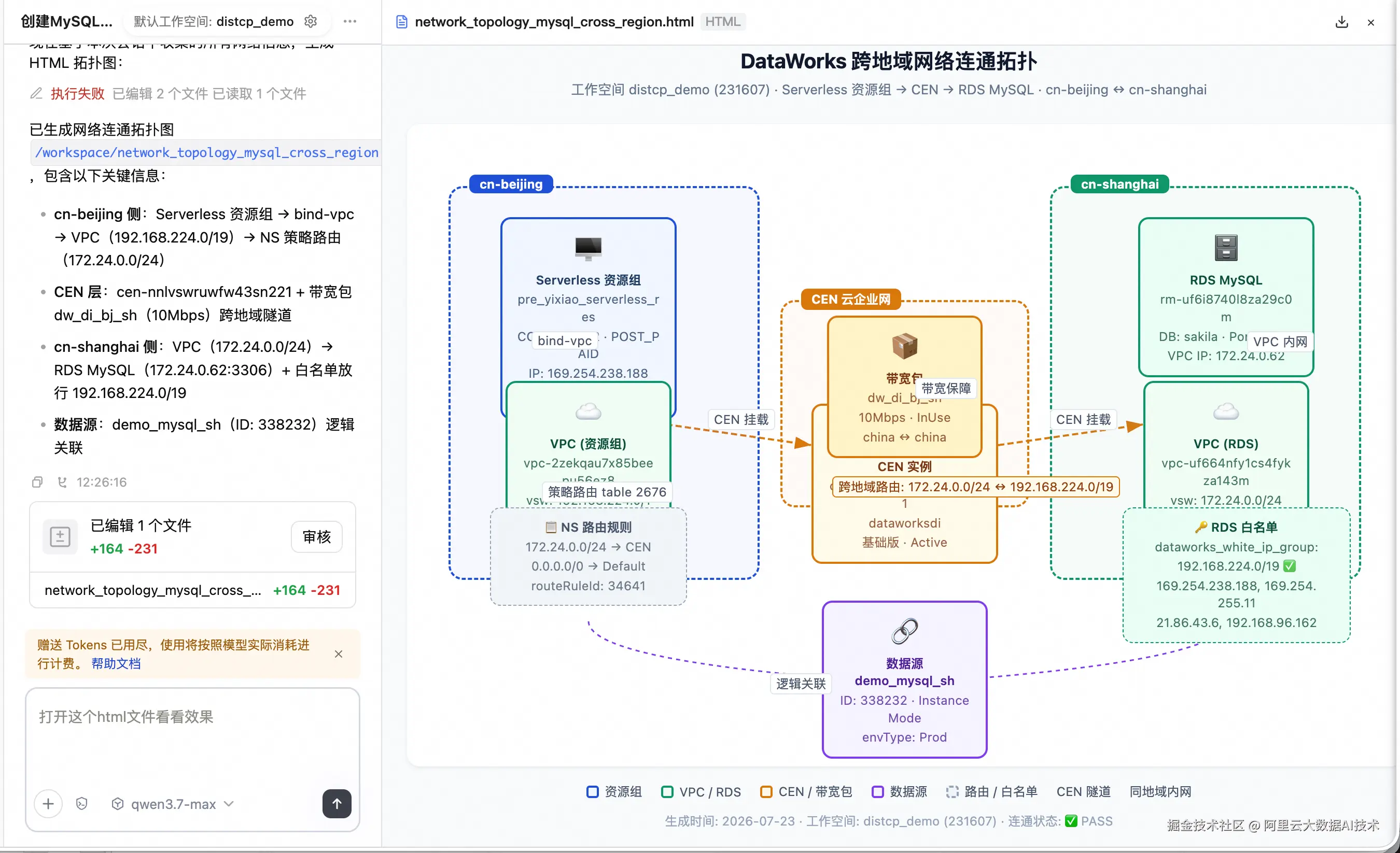Click the 审核 review button
1400x853 pixels.
tap(316, 537)
